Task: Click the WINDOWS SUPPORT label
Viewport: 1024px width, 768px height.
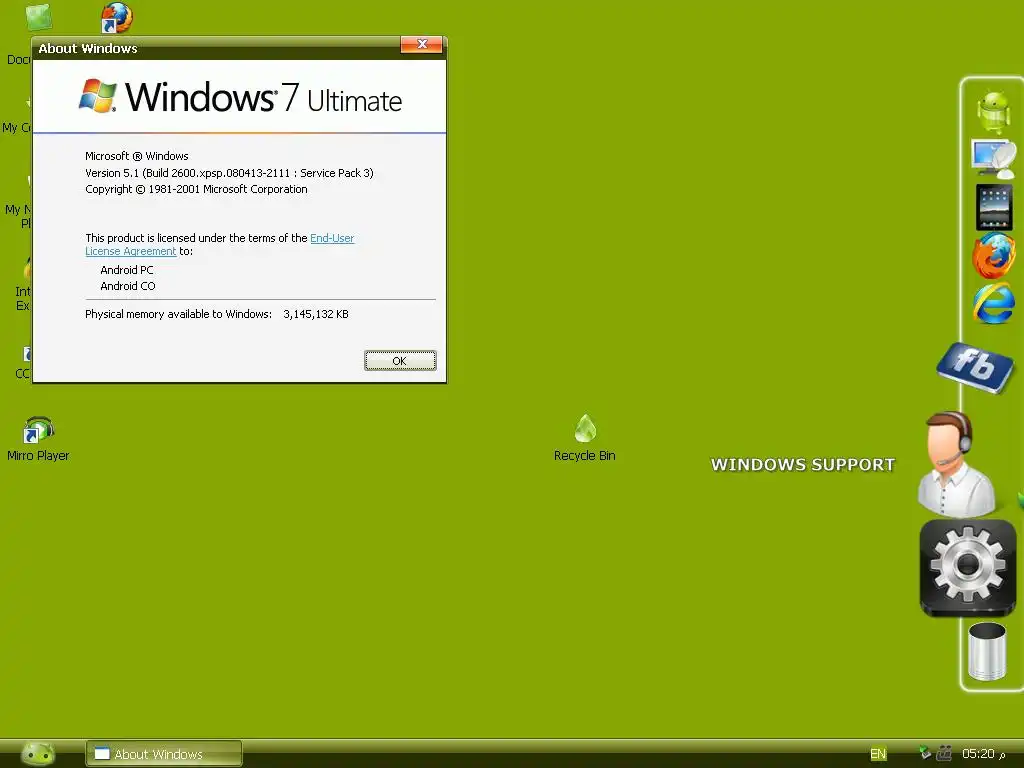Action: point(803,464)
